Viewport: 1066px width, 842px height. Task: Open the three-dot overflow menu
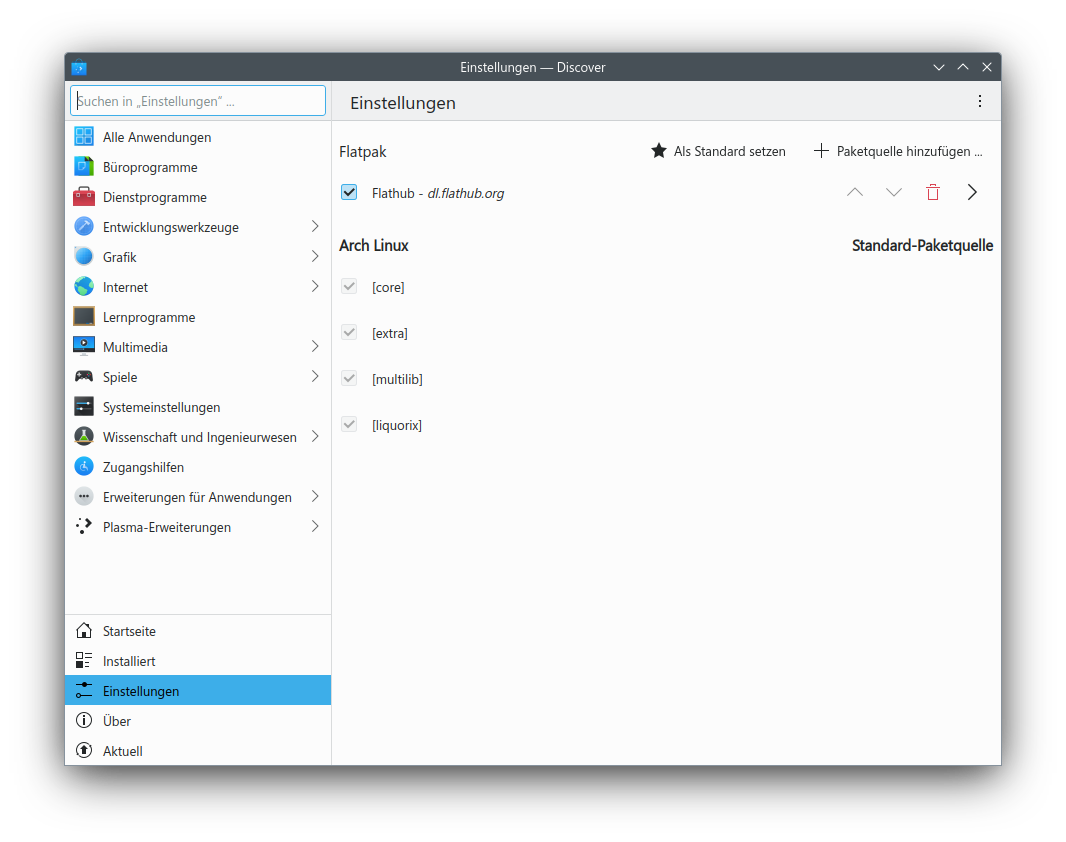click(x=980, y=101)
